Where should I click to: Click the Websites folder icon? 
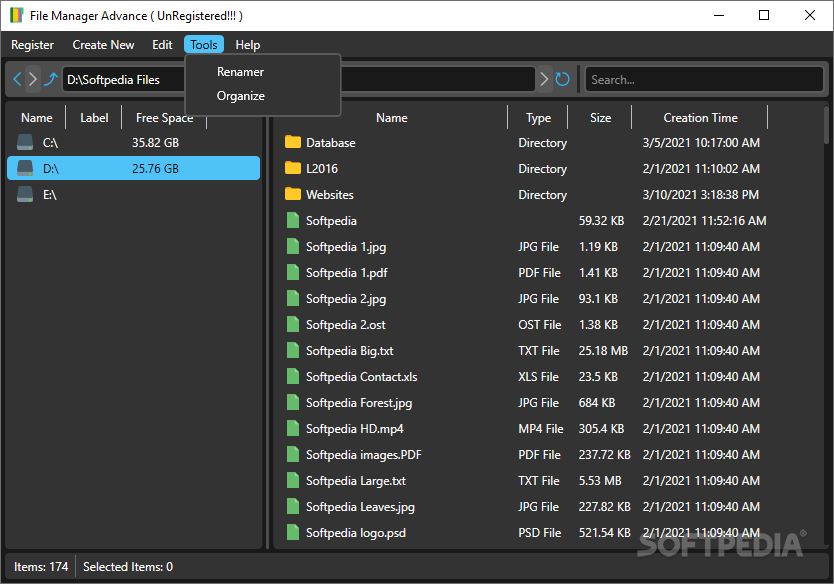(x=293, y=194)
